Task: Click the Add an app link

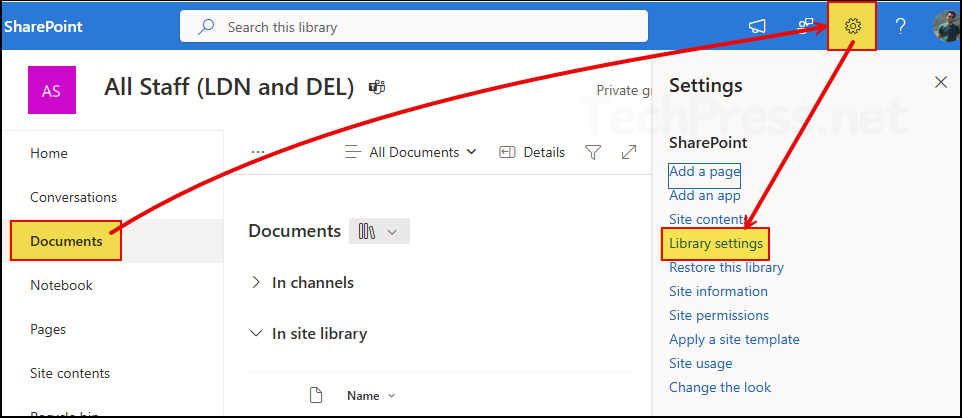Action: 704,196
